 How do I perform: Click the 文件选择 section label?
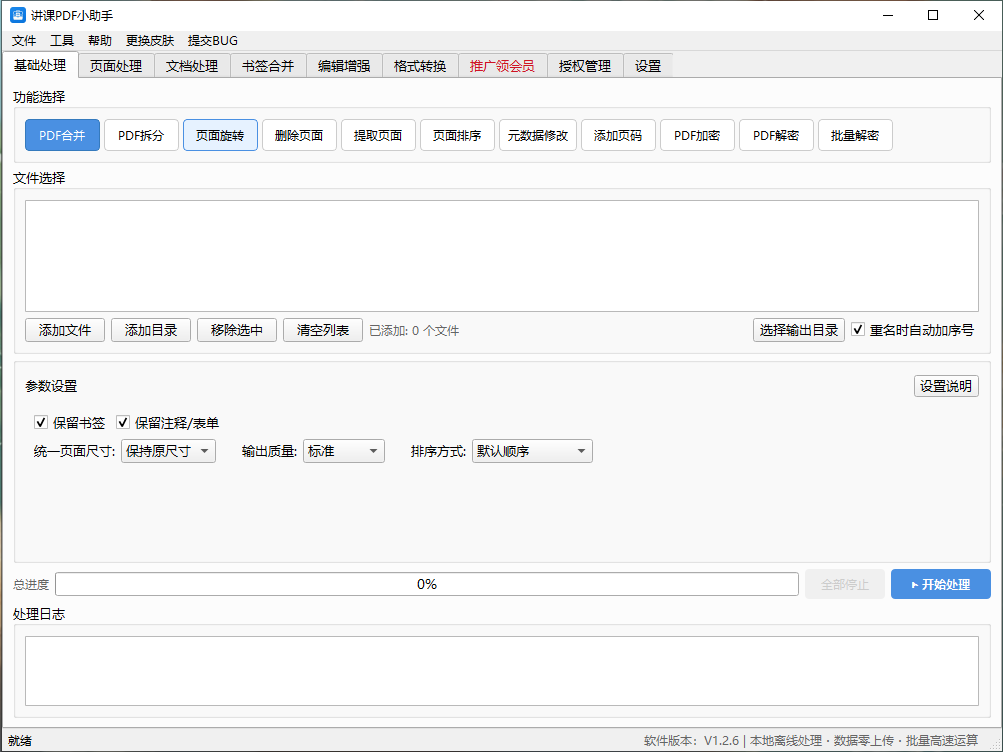(39, 178)
